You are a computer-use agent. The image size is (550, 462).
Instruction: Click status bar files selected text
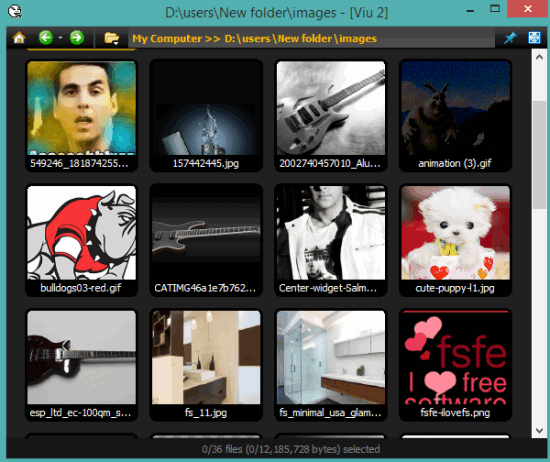291,449
